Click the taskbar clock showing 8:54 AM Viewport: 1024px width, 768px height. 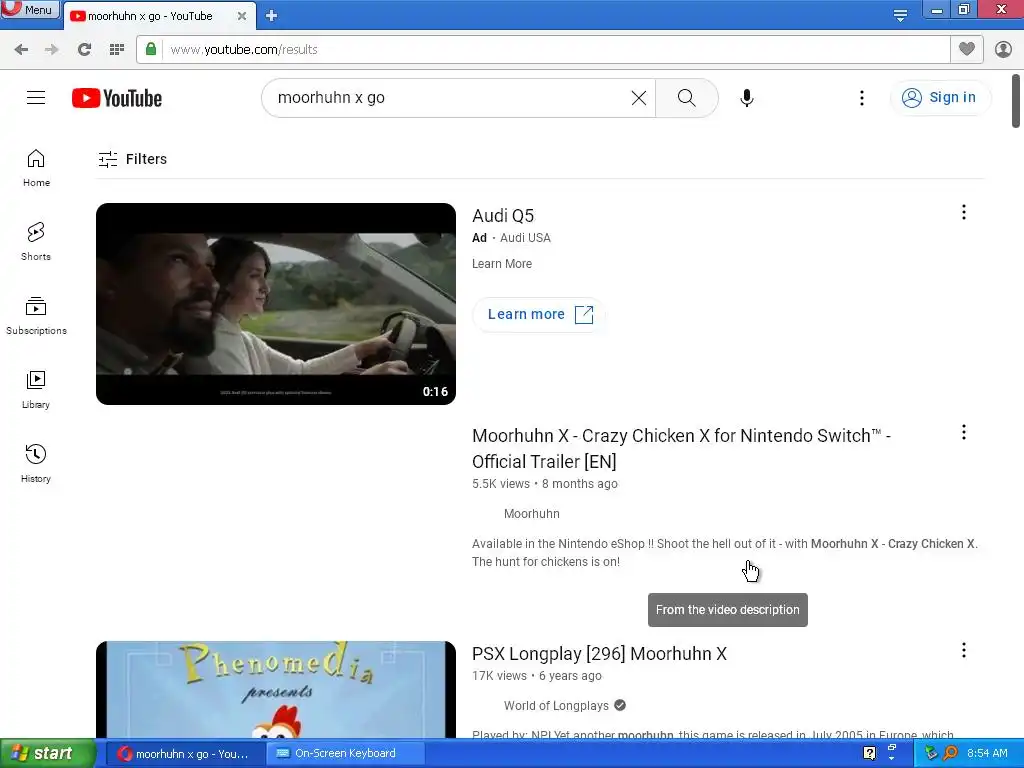click(x=987, y=754)
